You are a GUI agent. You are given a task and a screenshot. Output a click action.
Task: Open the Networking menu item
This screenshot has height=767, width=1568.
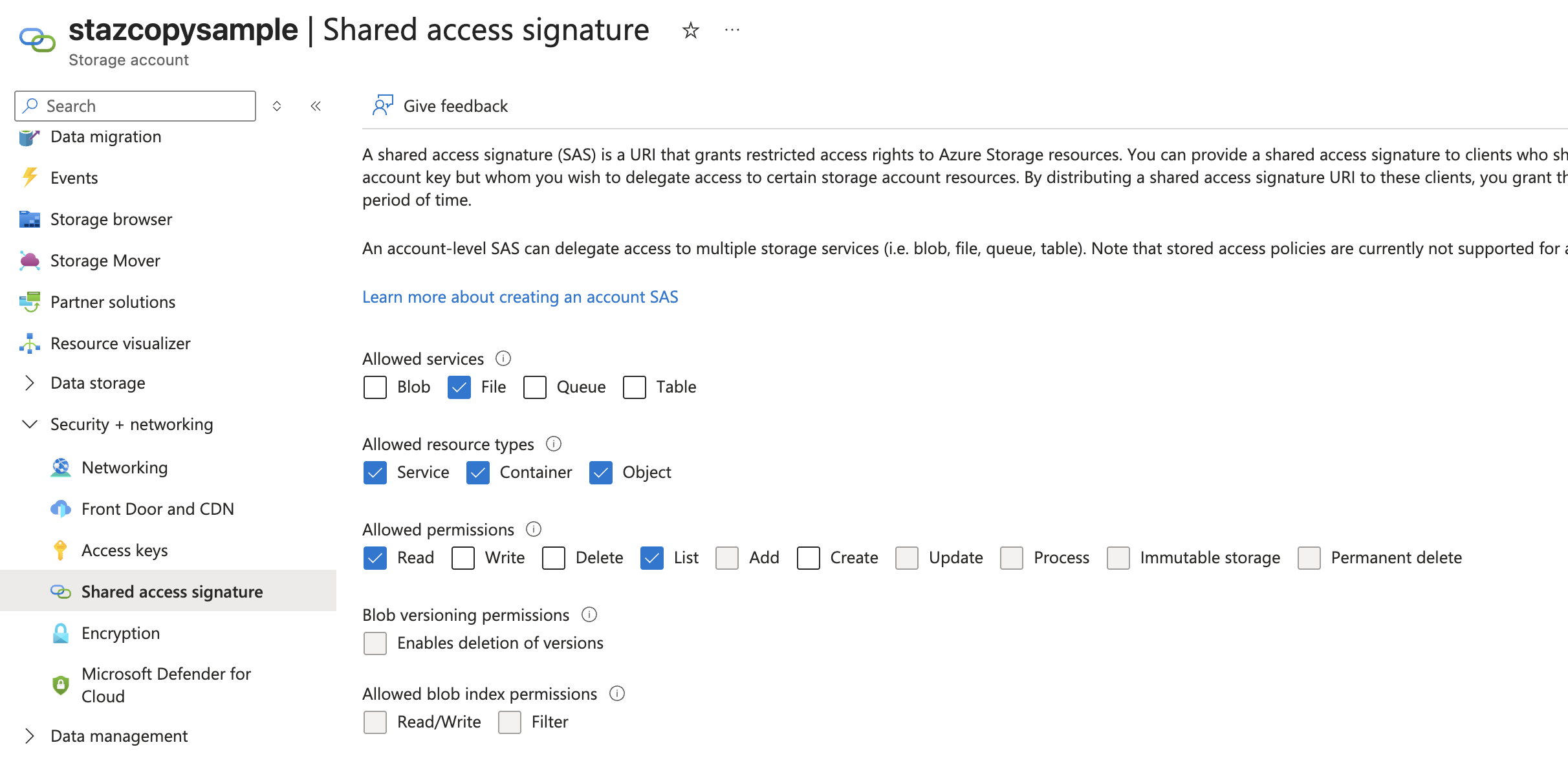tap(124, 468)
